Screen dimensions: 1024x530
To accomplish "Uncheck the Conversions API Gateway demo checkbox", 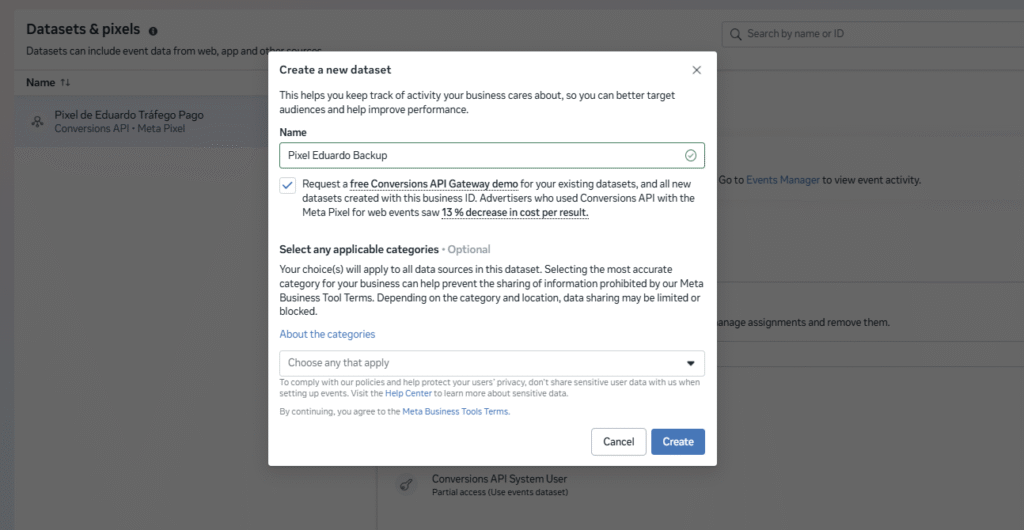I will [x=288, y=185].
